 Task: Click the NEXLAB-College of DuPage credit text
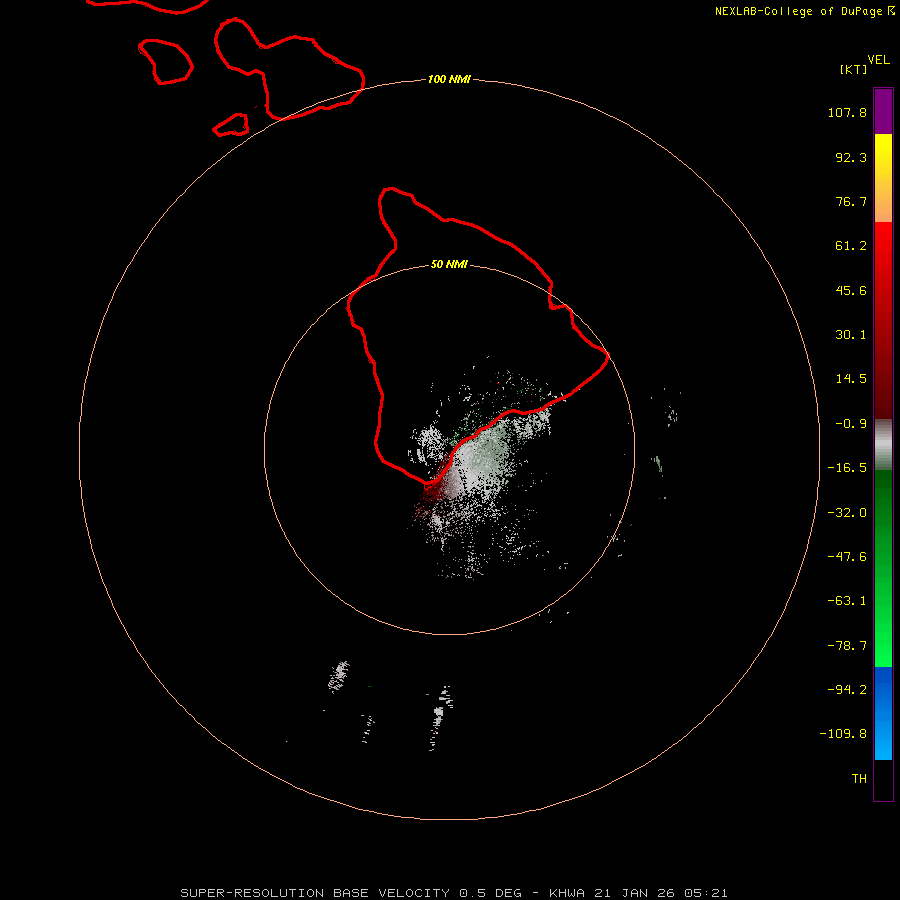(x=798, y=11)
